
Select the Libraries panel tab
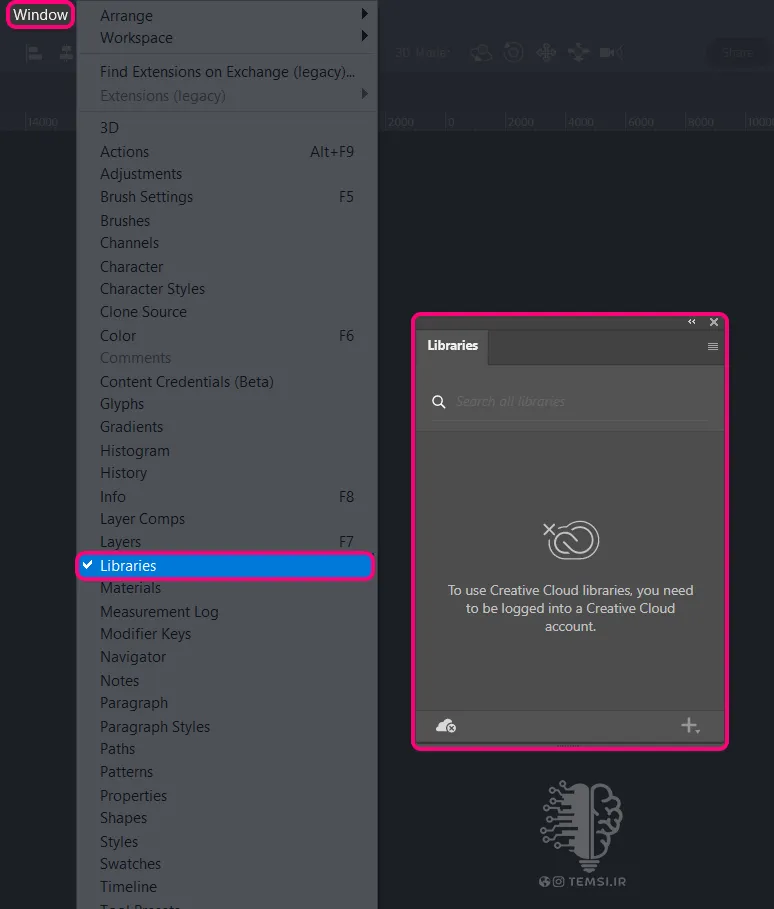coord(452,346)
